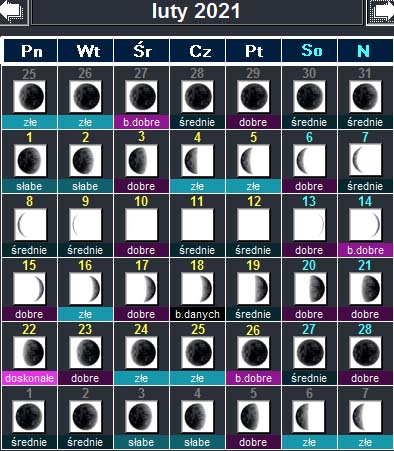Click the moon phase icon for February 16
Image resolution: width=394 pixels, height=451 pixels.
[86, 289]
